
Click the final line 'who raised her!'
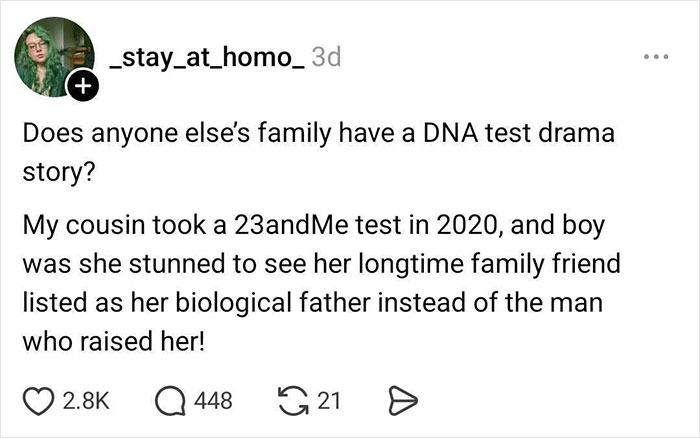[x=113, y=340]
